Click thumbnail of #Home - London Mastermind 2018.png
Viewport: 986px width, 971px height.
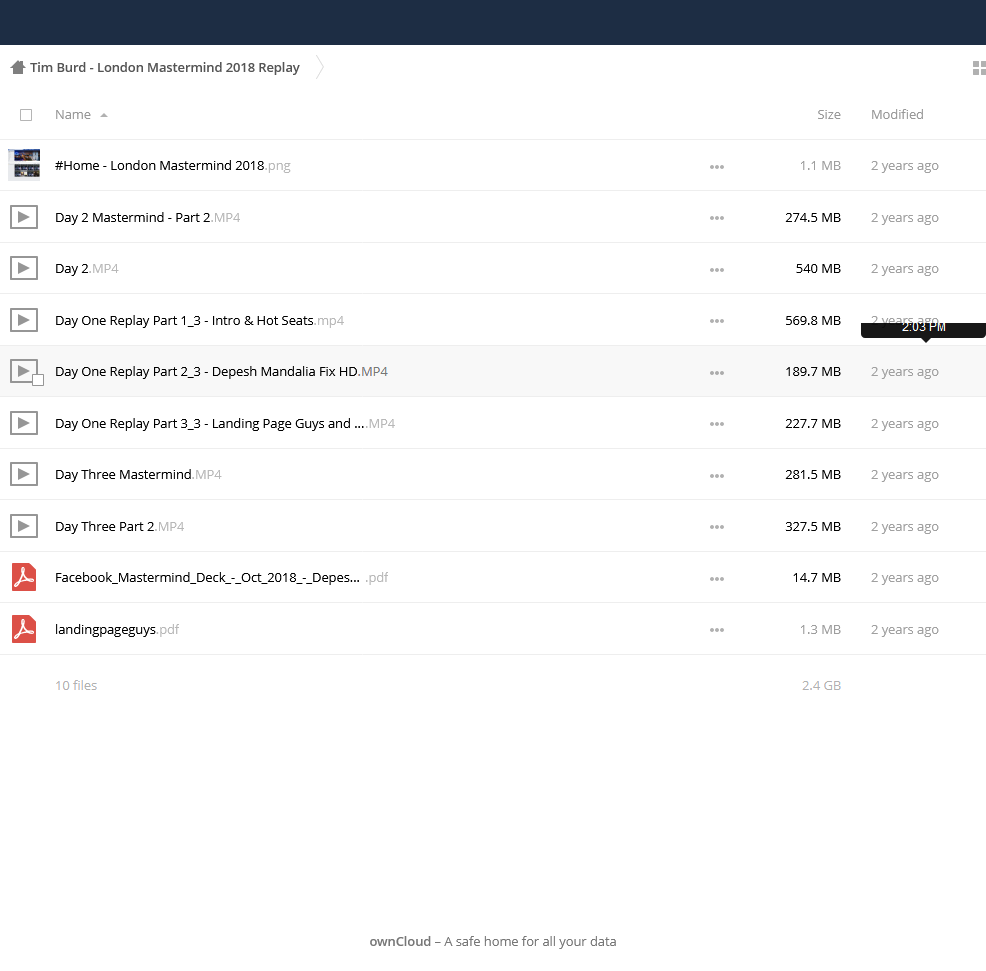point(24,165)
